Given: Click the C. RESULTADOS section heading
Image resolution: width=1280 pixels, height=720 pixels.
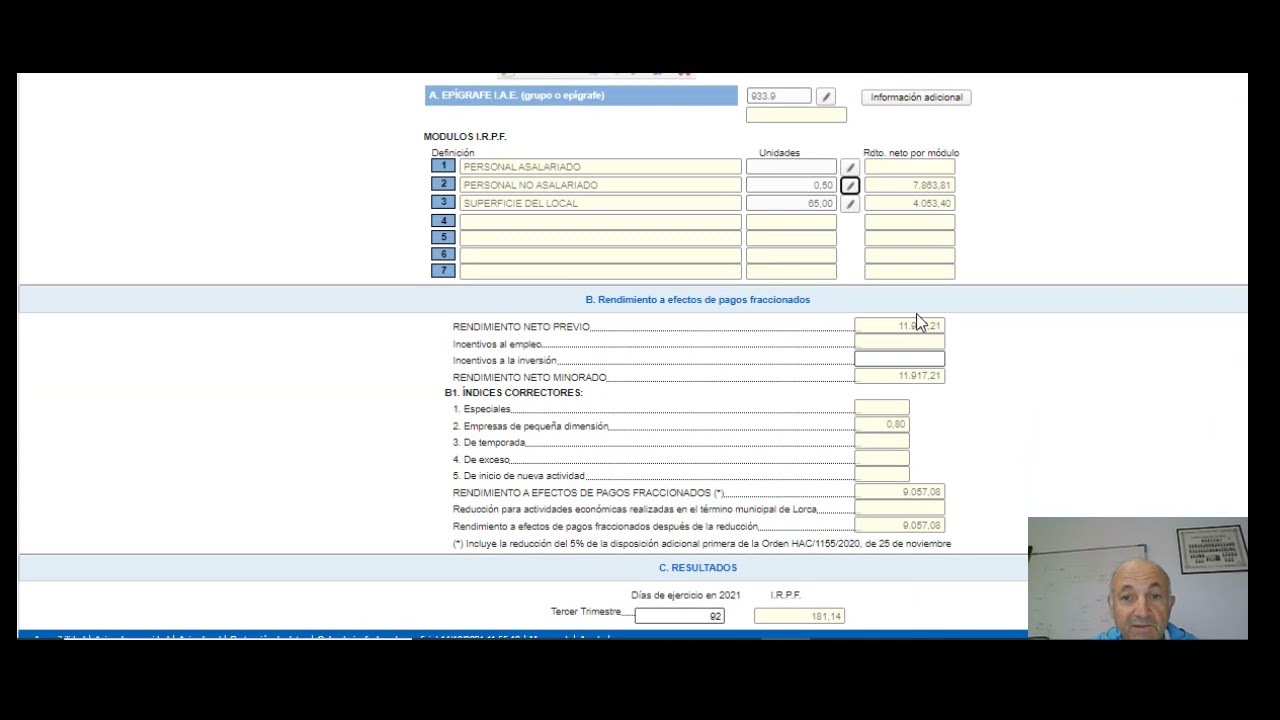Looking at the screenshot, I should [x=698, y=568].
